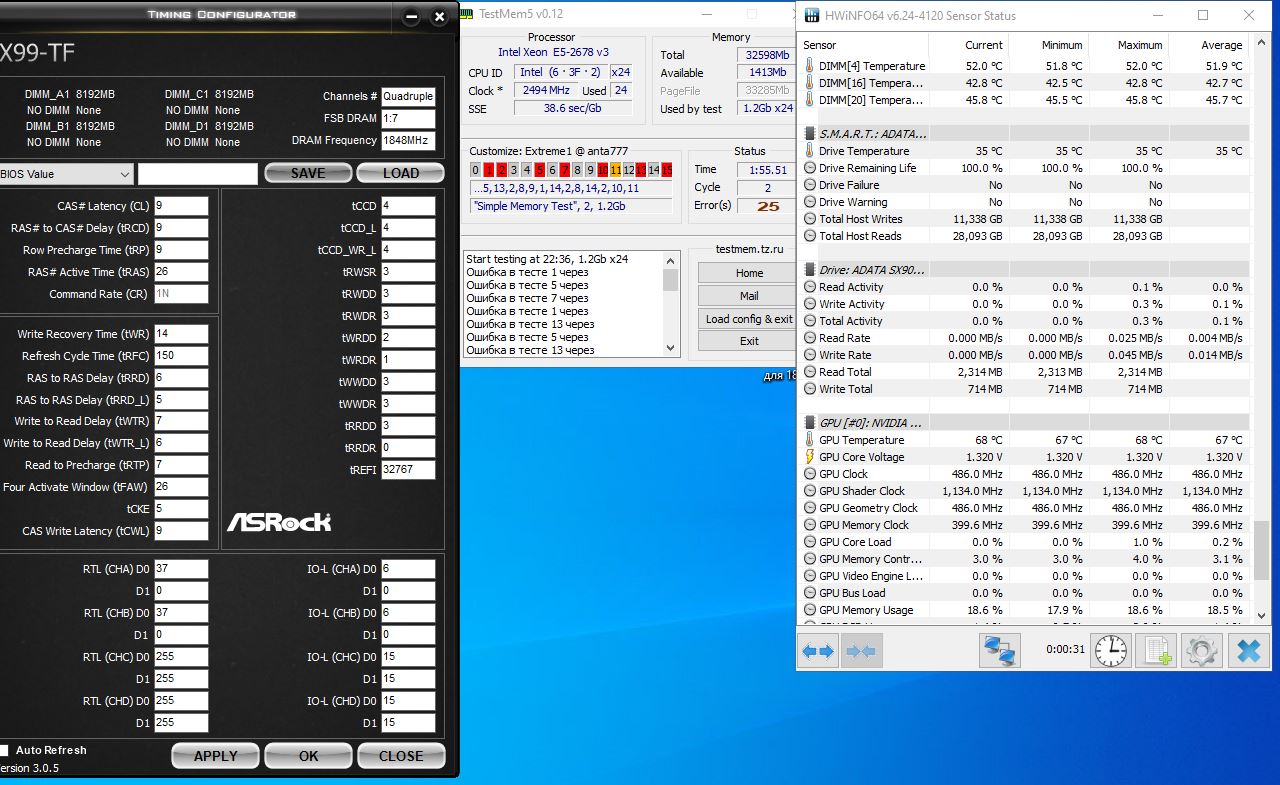Click the Mail button in TestMem5
This screenshot has height=785, width=1280.
pos(749,296)
